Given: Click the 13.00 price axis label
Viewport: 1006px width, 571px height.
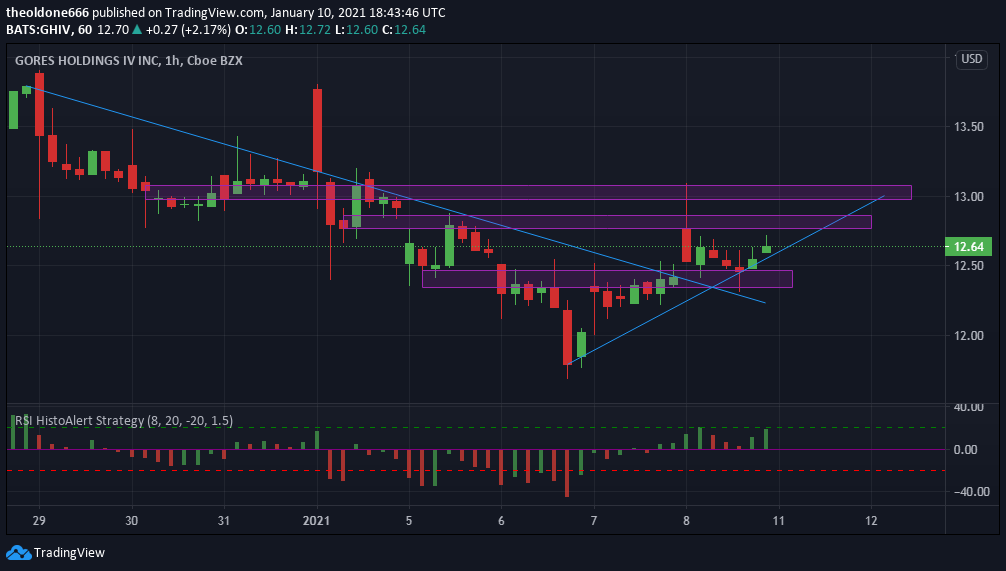Looking at the screenshot, I should click(x=968, y=196).
